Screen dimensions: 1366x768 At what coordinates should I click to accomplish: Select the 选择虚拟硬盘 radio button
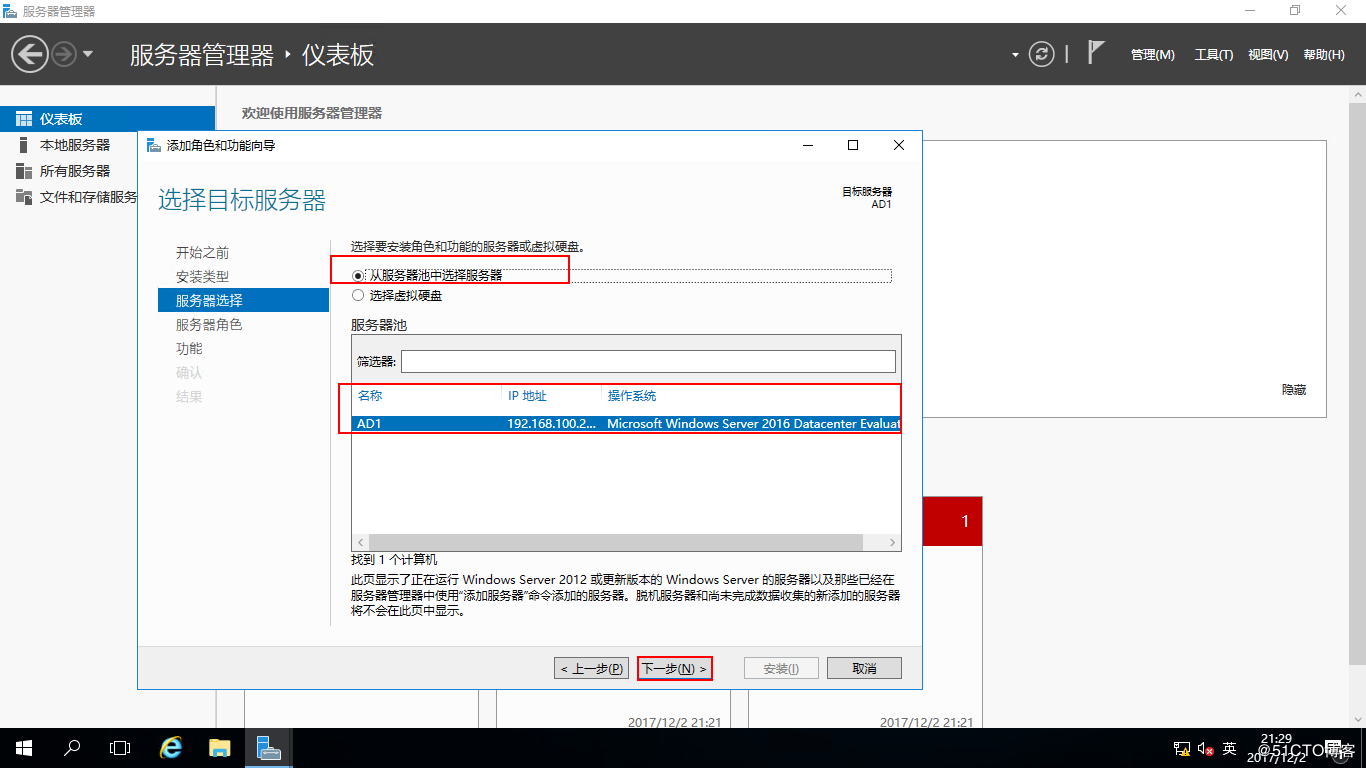(358, 296)
